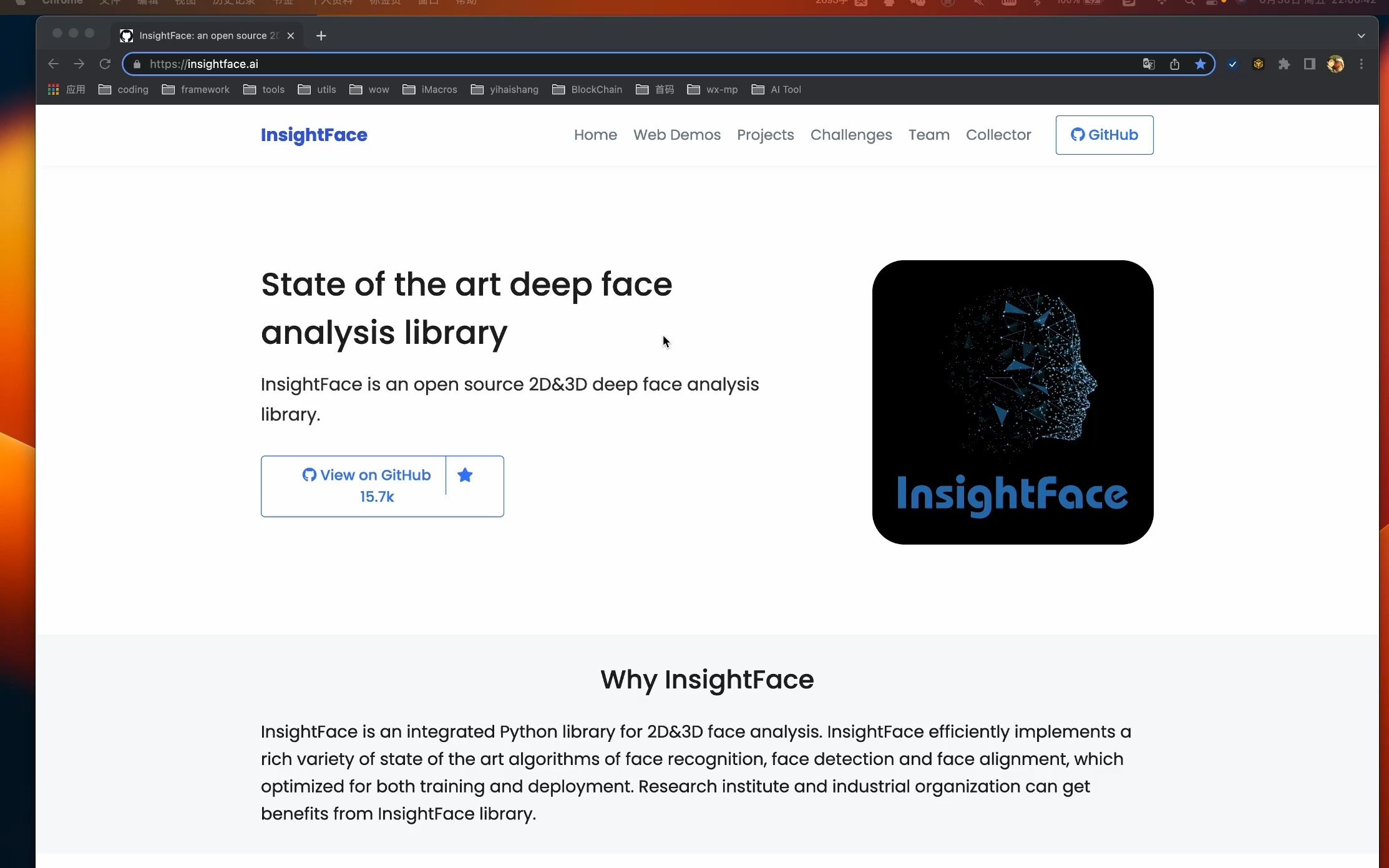The image size is (1389, 868).
Task: Open the BlockChain bookmarks folder
Action: 587,89
